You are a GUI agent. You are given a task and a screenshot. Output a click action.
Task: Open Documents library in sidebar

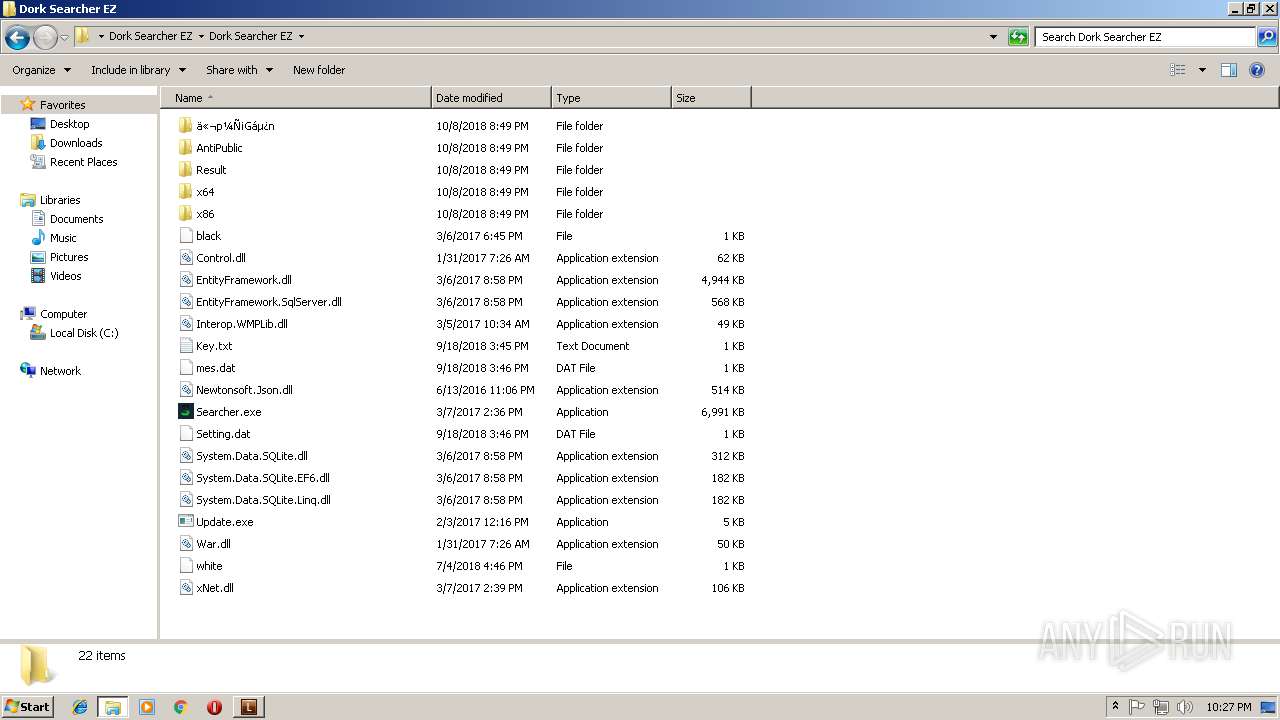(x=76, y=219)
